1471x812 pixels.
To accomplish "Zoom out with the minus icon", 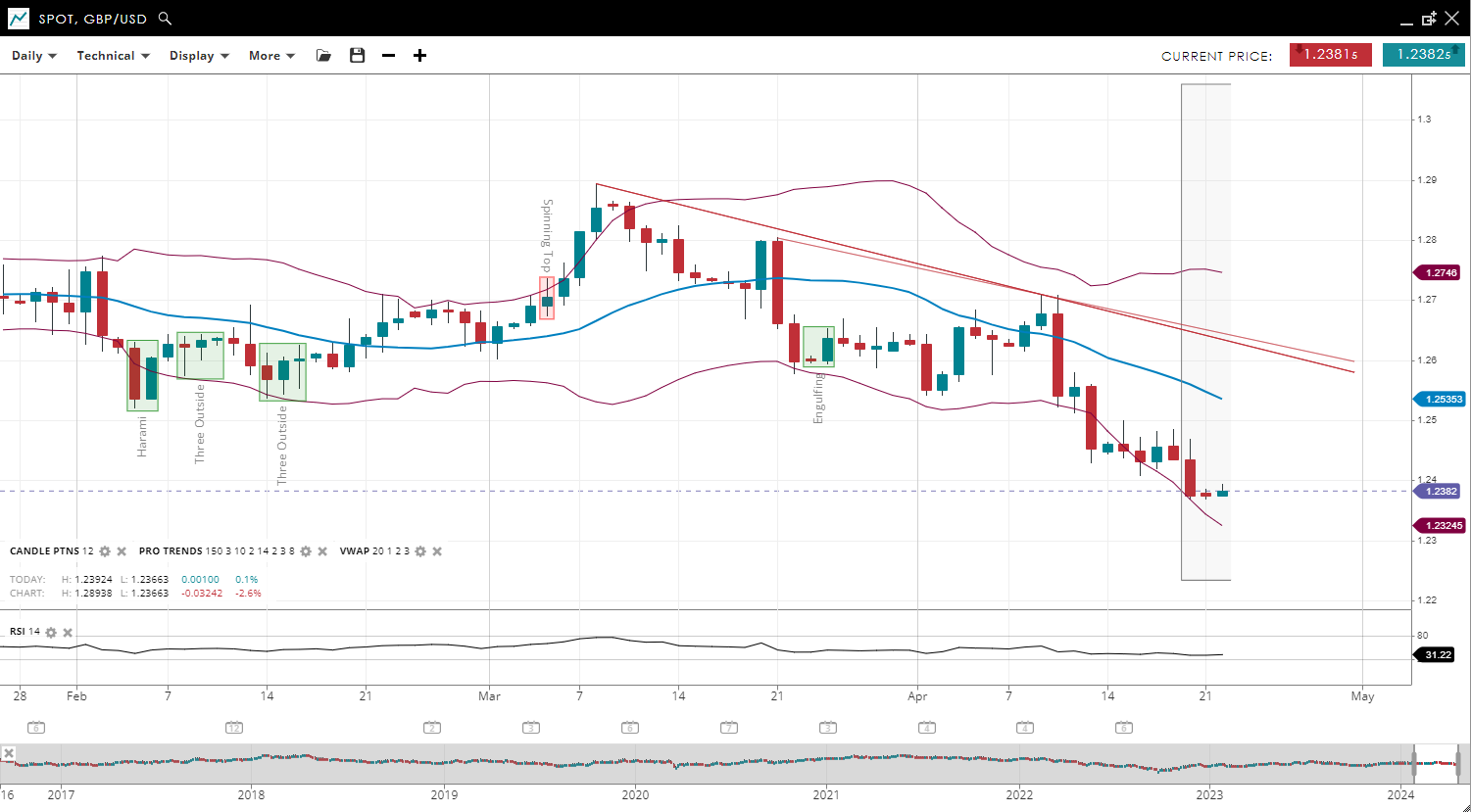I will [x=388, y=56].
